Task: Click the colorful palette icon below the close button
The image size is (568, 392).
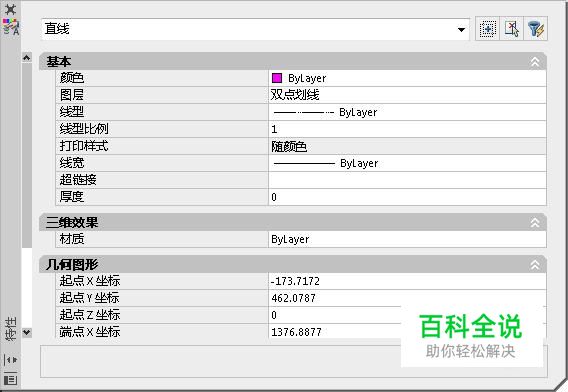Action: [x=11, y=26]
